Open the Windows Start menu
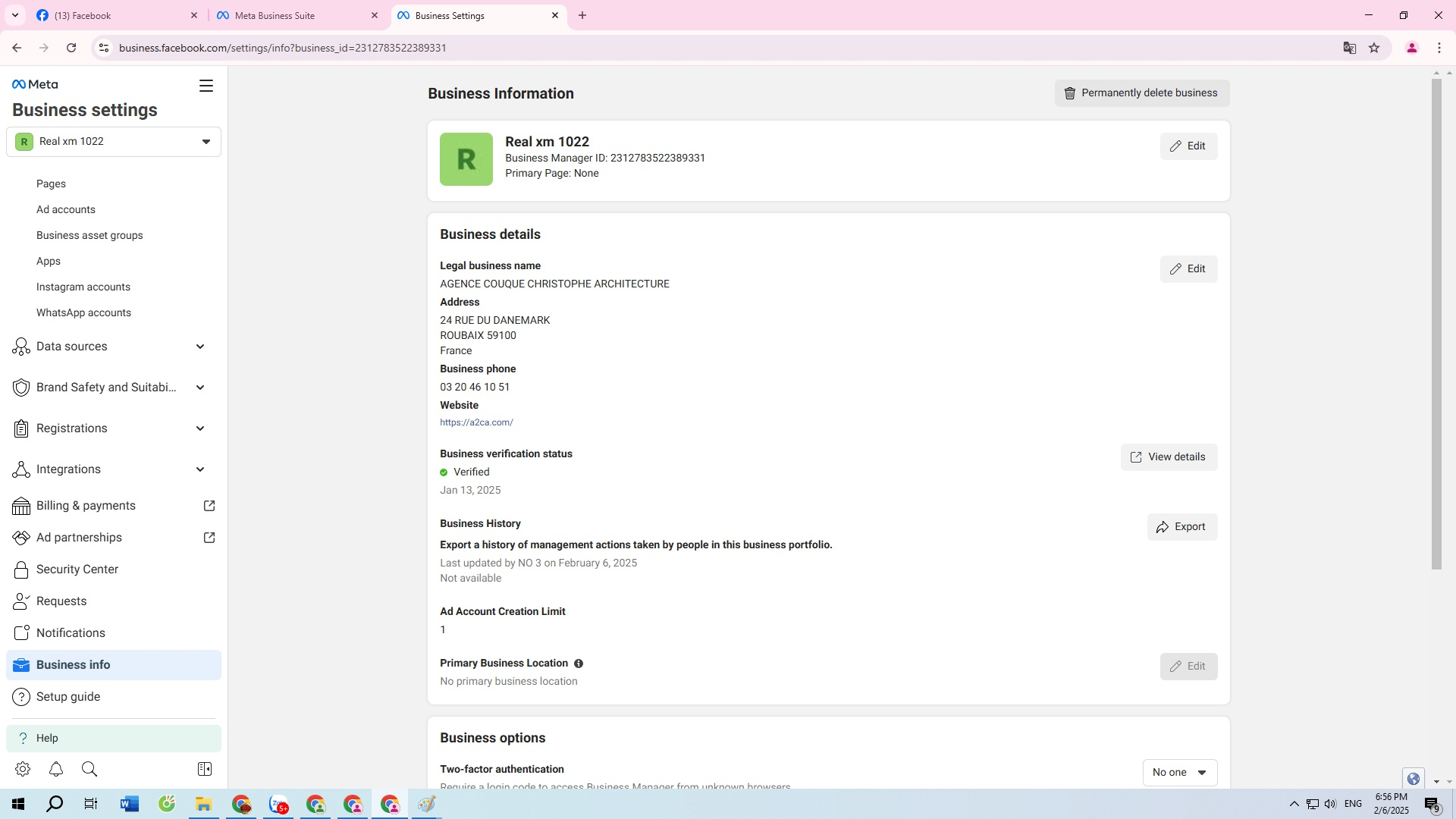This screenshot has width=1456, height=819. (18, 804)
